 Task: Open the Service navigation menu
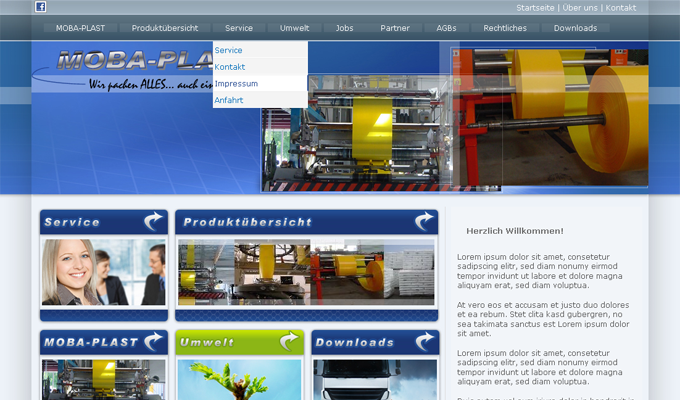(x=239, y=28)
